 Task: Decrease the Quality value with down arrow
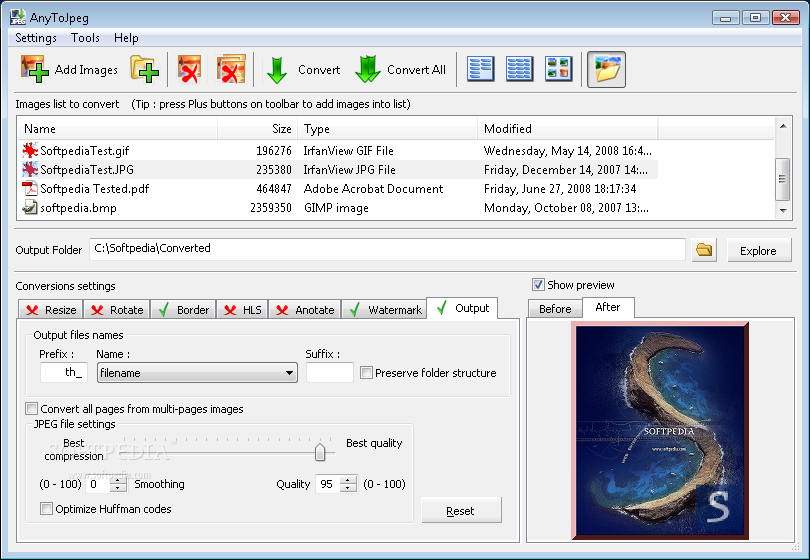pos(348,488)
